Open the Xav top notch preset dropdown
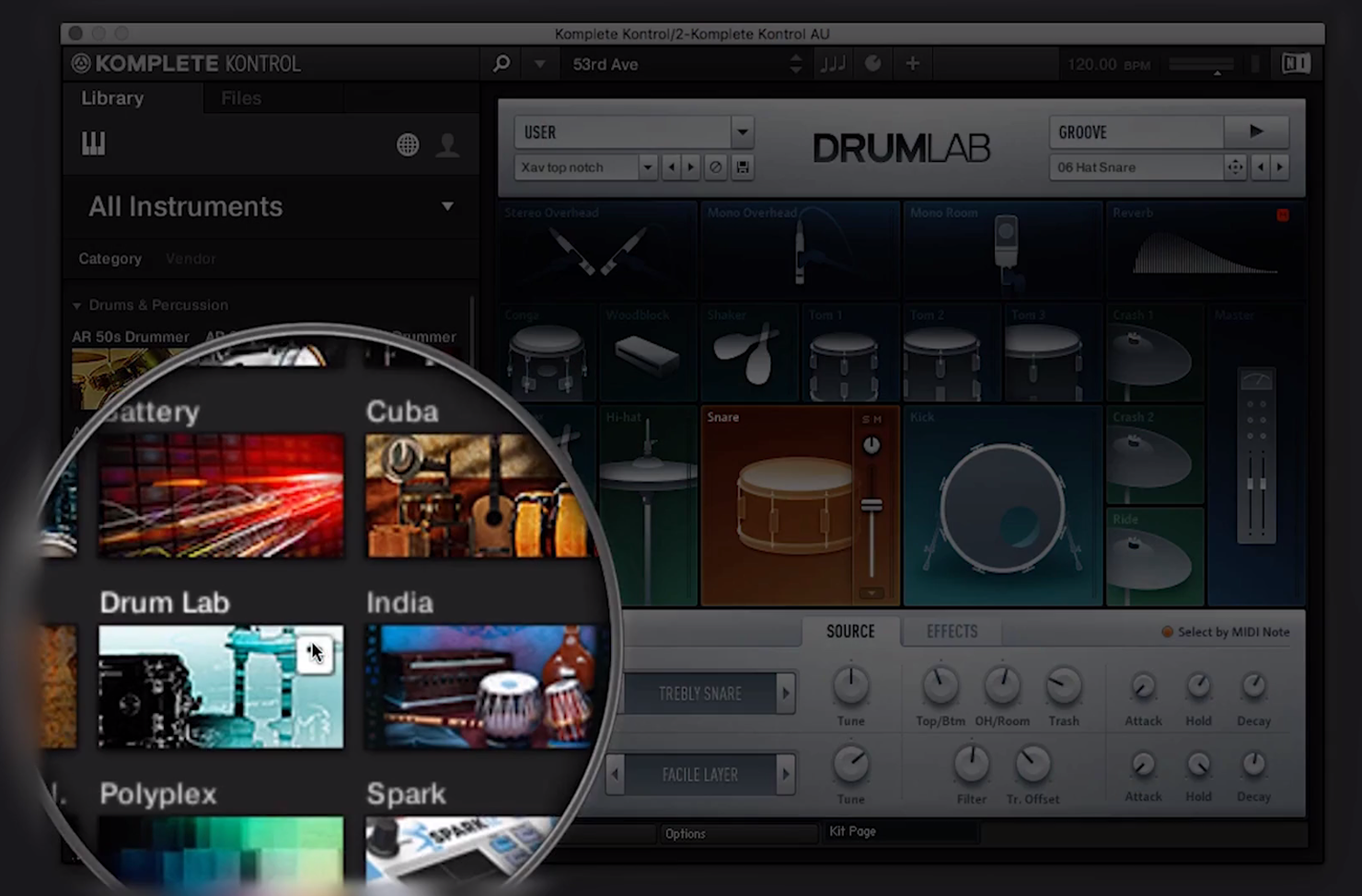Image resolution: width=1362 pixels, height=896 pixels. pyautogui.click(x=647, y=167)
